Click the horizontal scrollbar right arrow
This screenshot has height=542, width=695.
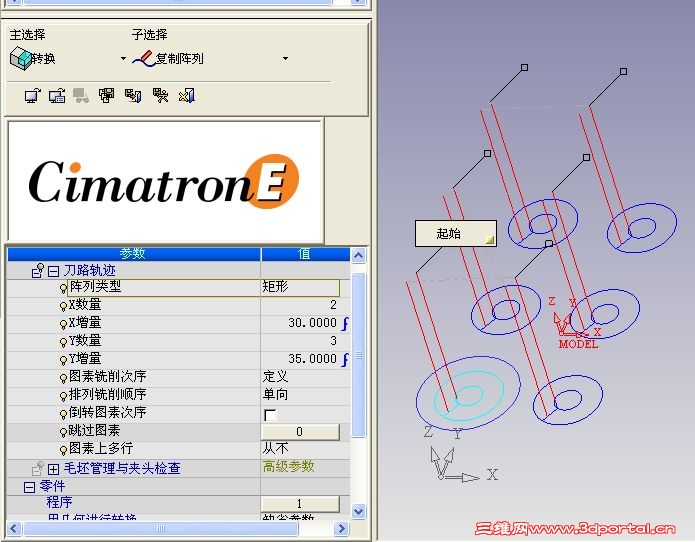(341, 528)
